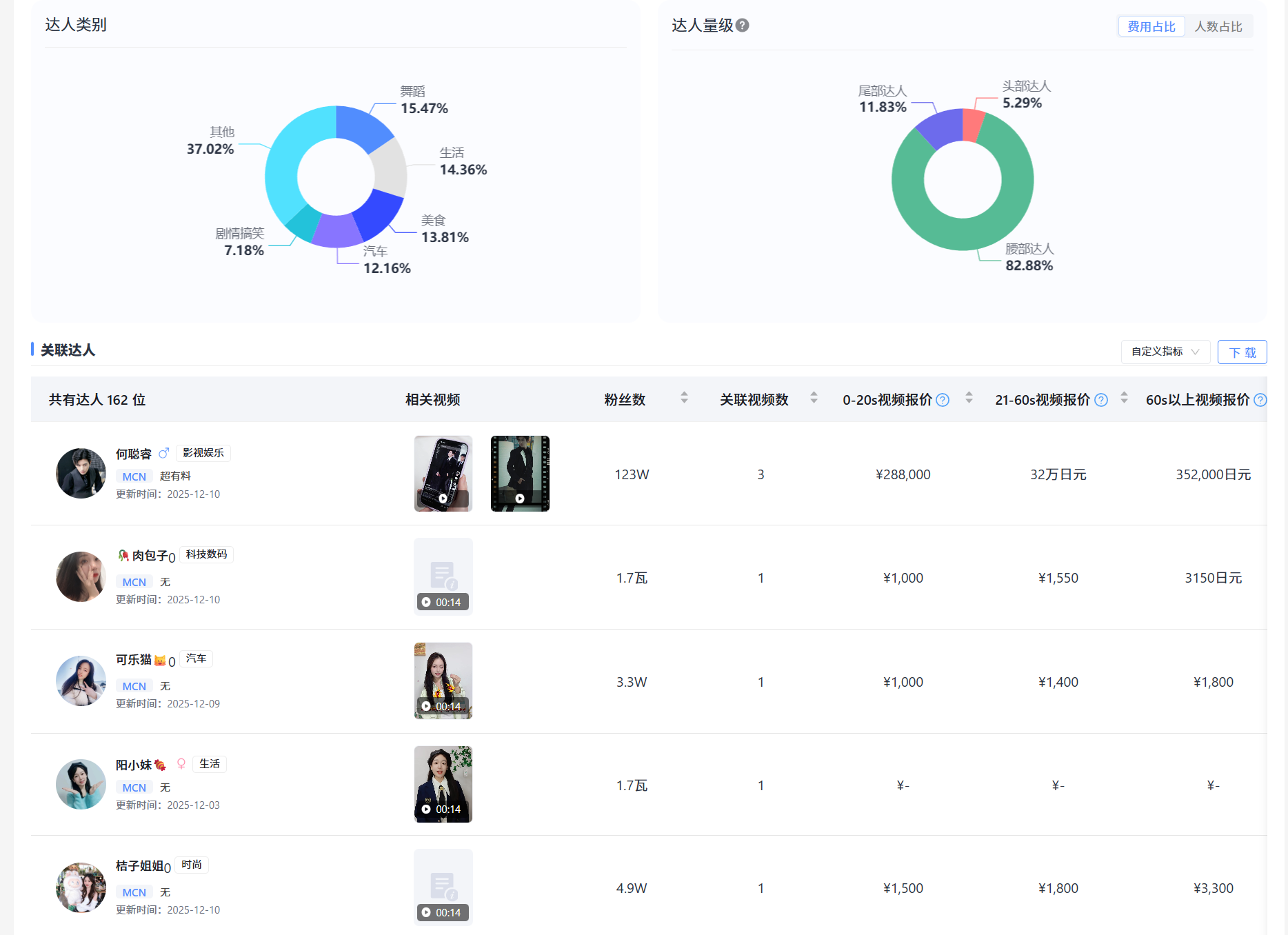Click help icon next to 0-20s视频报价
The width and height of the screenshot is (1288, 935).
tap(943, 400)
